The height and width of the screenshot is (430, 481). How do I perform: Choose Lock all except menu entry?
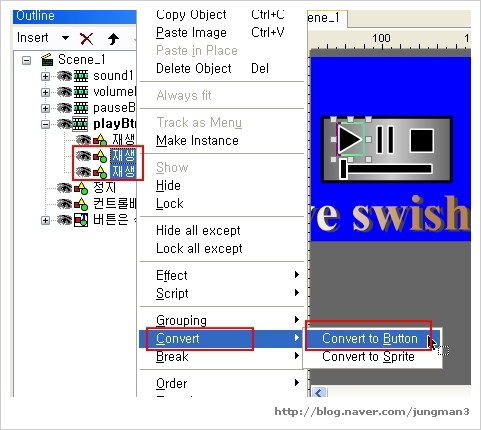coord(199,248)
